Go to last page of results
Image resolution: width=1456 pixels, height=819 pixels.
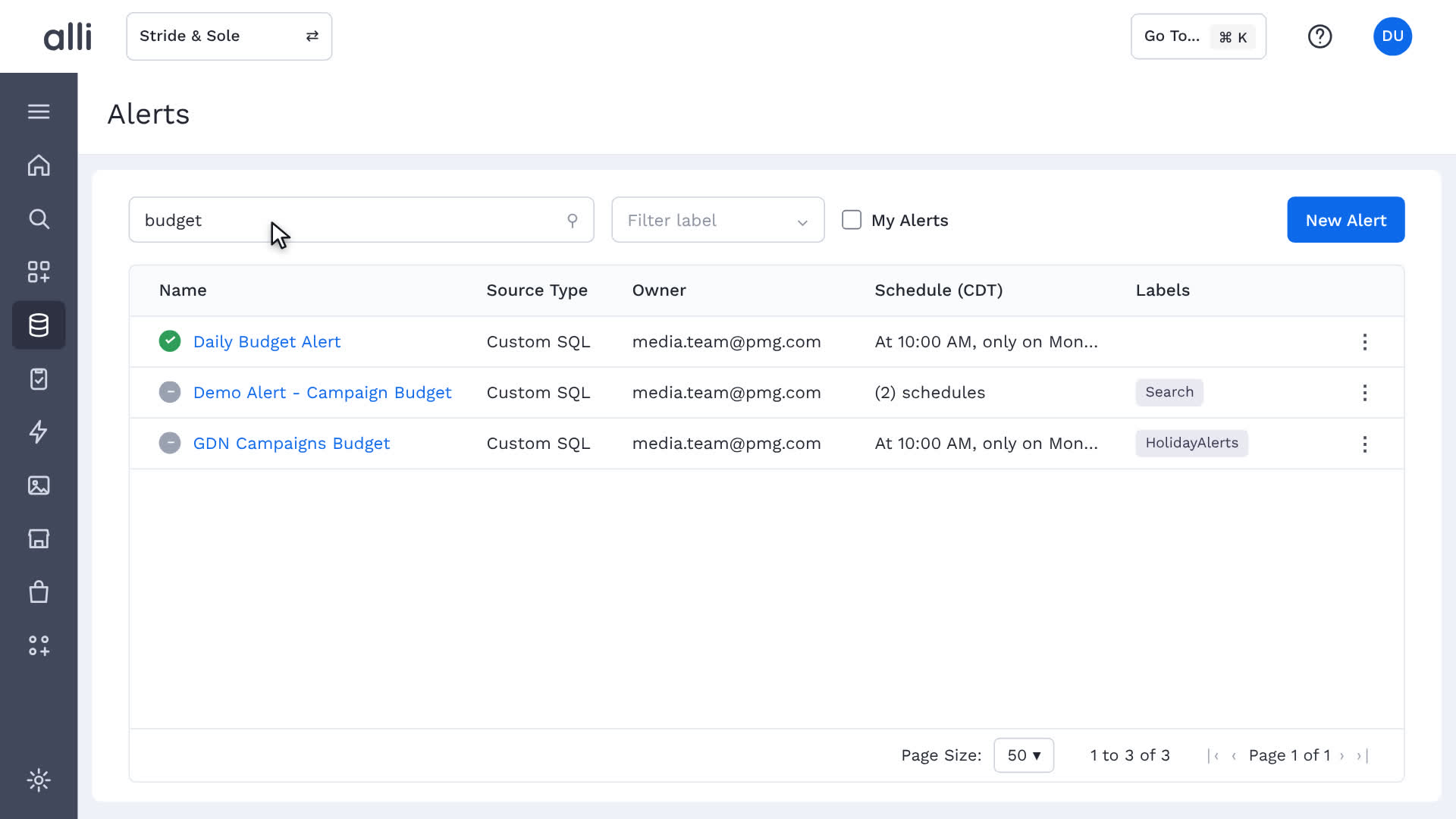(x=1363, y=756)
